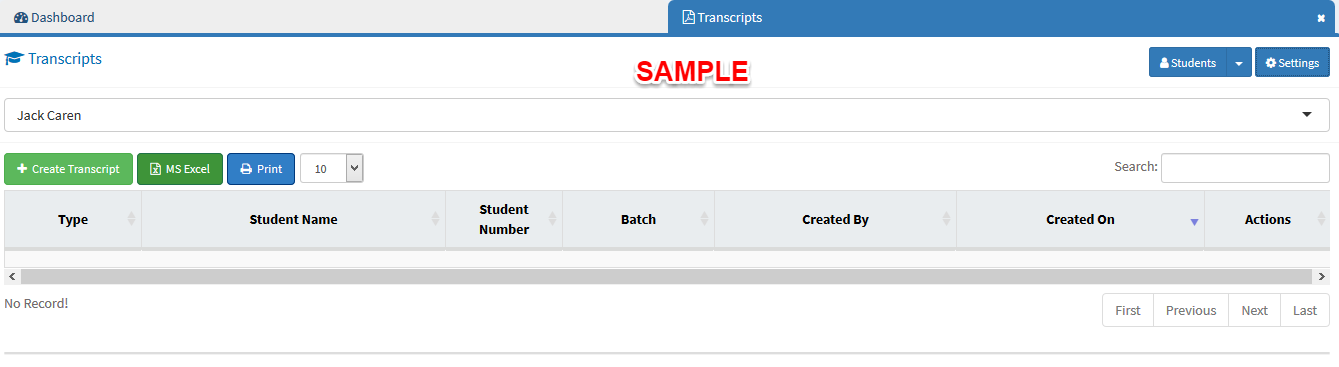Expand the Students button dropdown caret
Image resolution: width=1339 pixels, height=367 pixels.
[x=1238, y=62]
